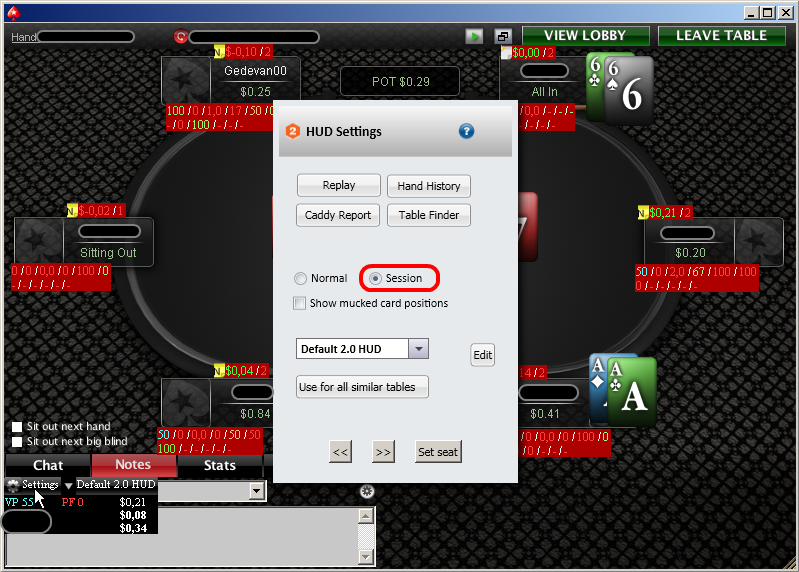Image resolution: width=799 pixels, height=572 pixels.
Task: Switch to the Notes tab
Action: point(133,465)
